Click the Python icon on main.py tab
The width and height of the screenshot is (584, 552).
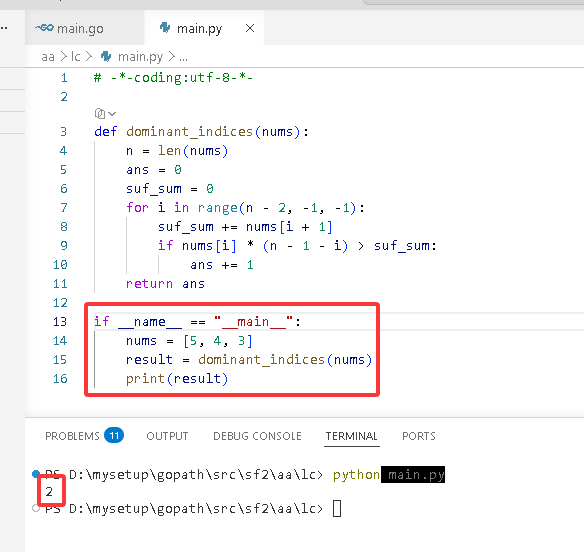click(165, 28)
